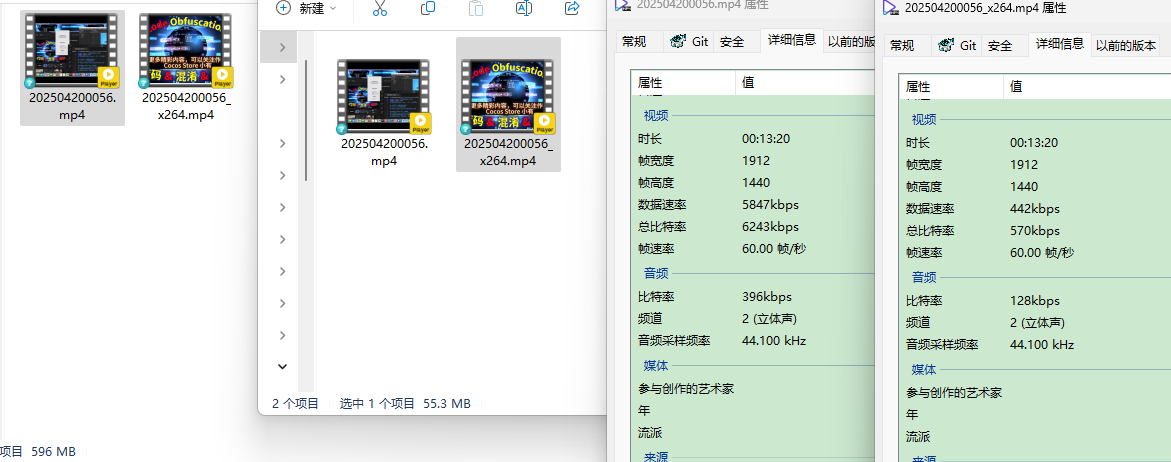Expand the second navigation pane chevron
Viewport: 1171px width, 462px height.
tap(282, 79)
